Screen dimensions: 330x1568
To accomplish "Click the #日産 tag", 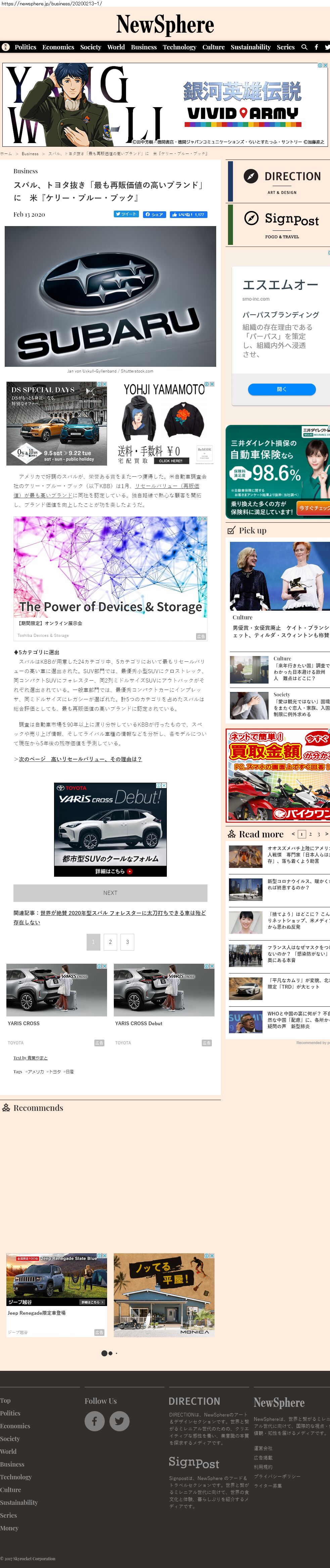I will 69,1071.
